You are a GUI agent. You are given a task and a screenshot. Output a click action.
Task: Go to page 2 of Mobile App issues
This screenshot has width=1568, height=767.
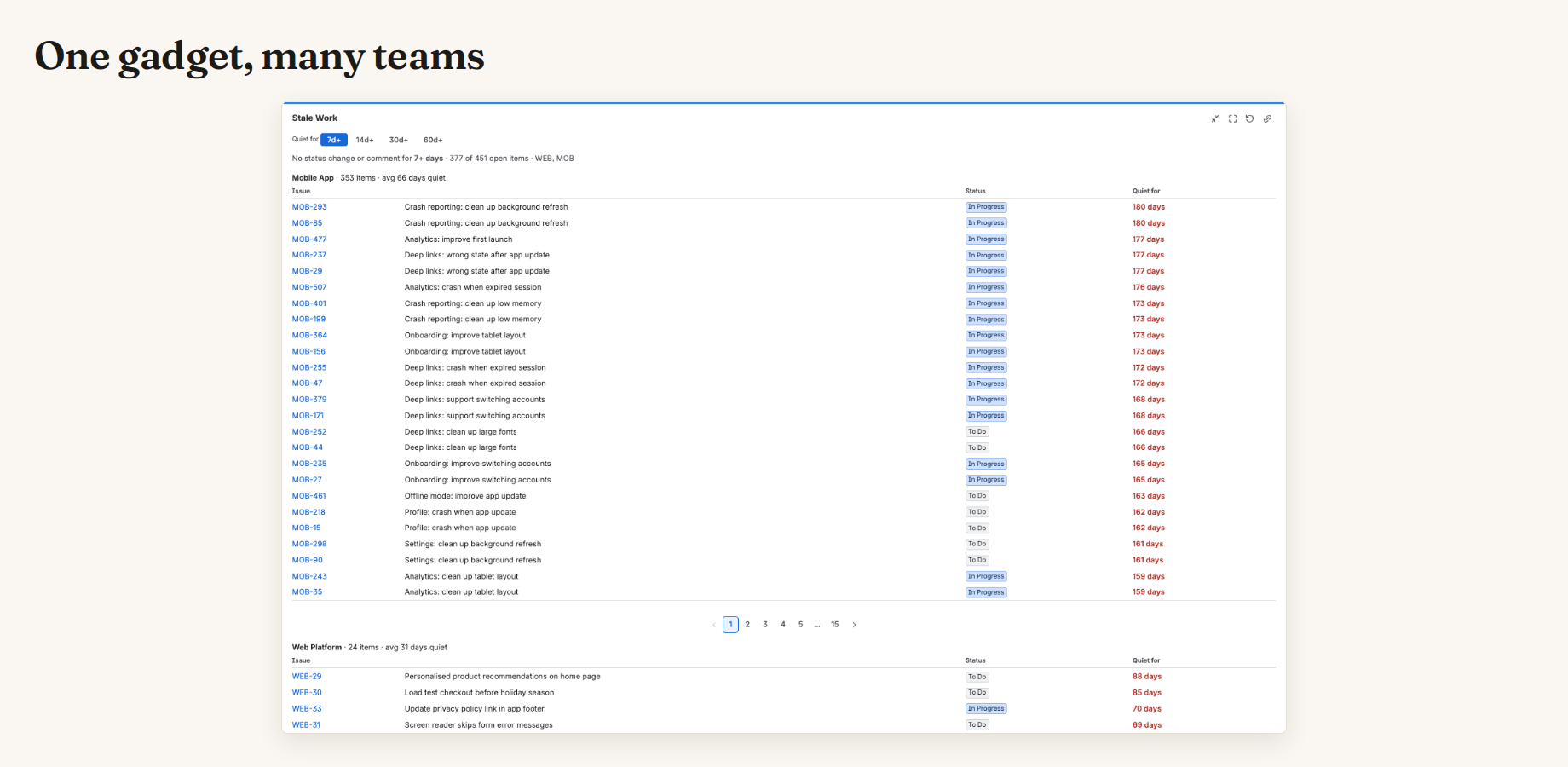coord(747,625)
